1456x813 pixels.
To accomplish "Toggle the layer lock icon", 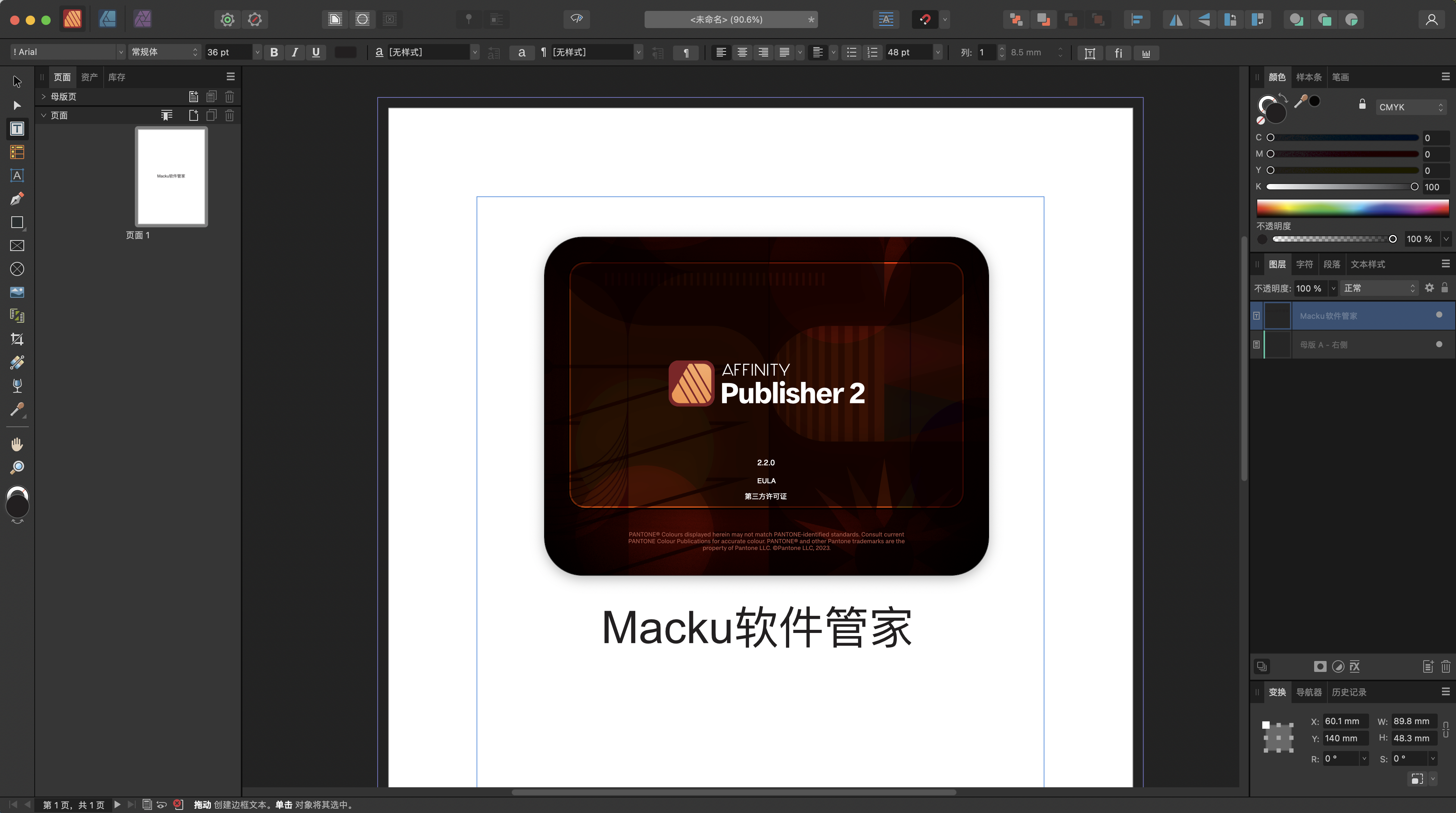I will coord(1445,288).
